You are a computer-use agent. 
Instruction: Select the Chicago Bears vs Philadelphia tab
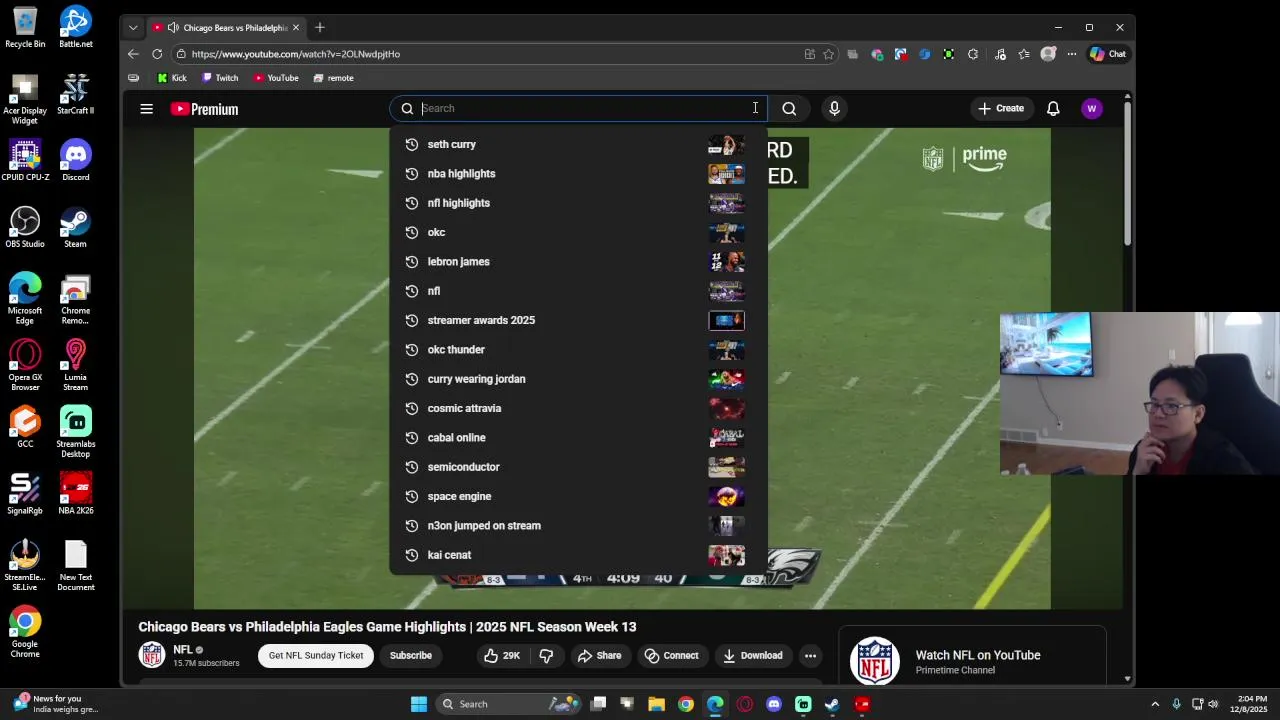[226, 28]
